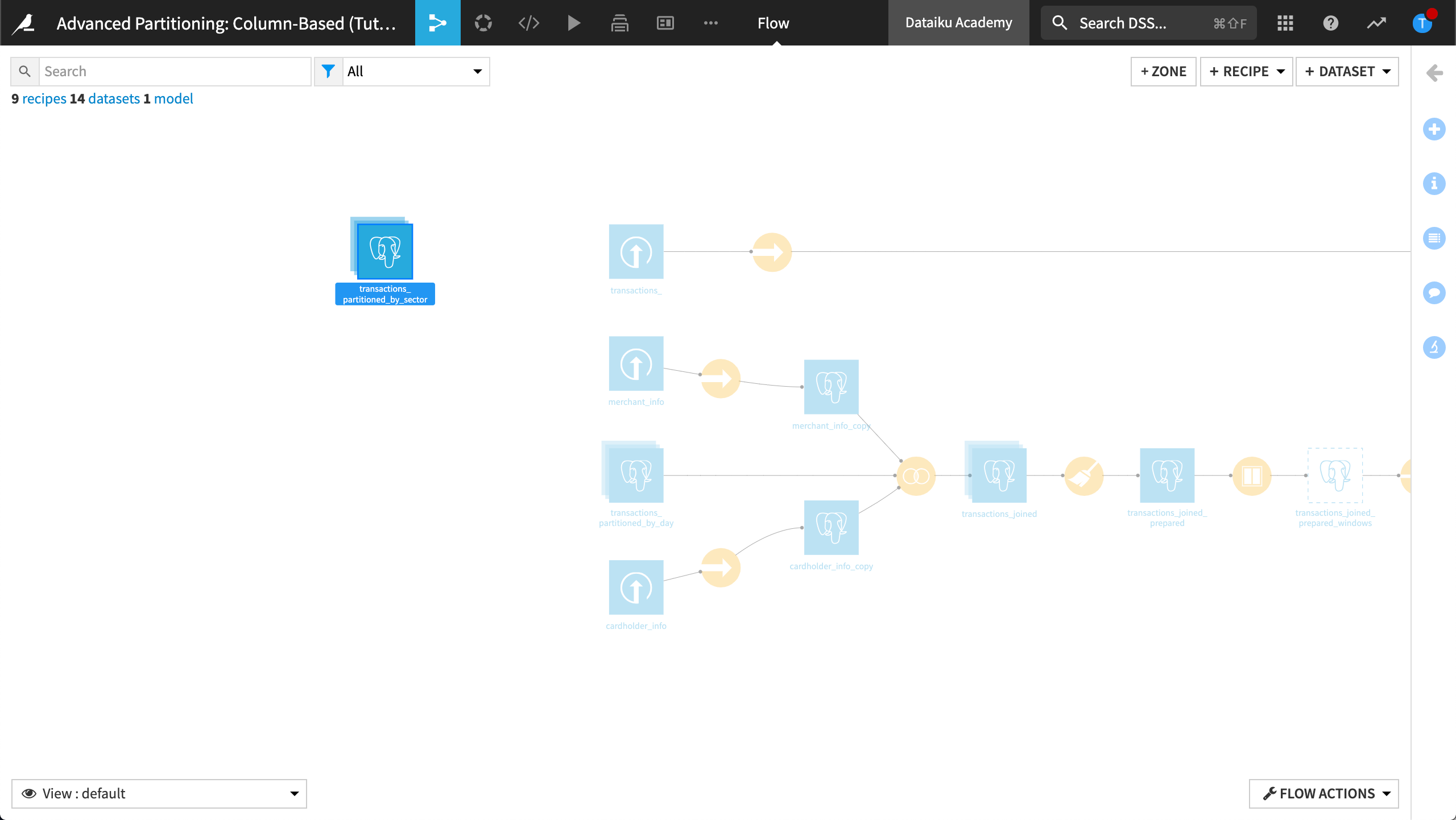This screenshot has width=1456, height=820.
Task: Select the Dataiku bird logo in the top left
Action: (23, 23)
